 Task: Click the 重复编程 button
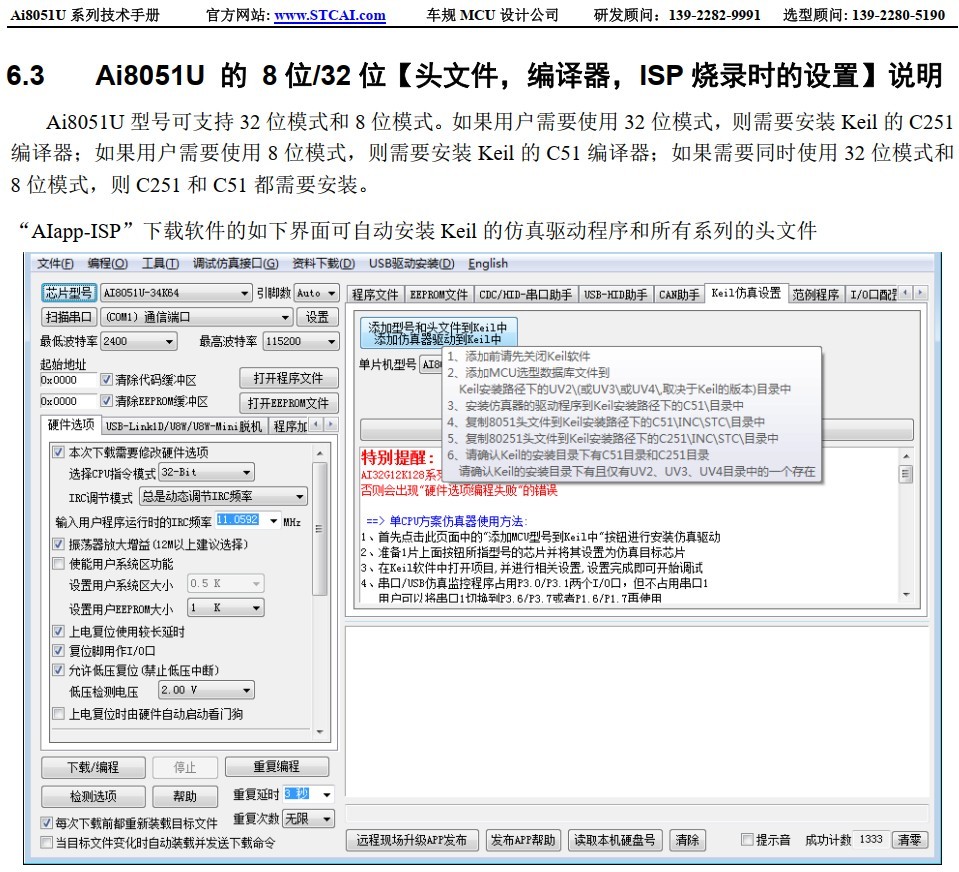pos(277,767)
